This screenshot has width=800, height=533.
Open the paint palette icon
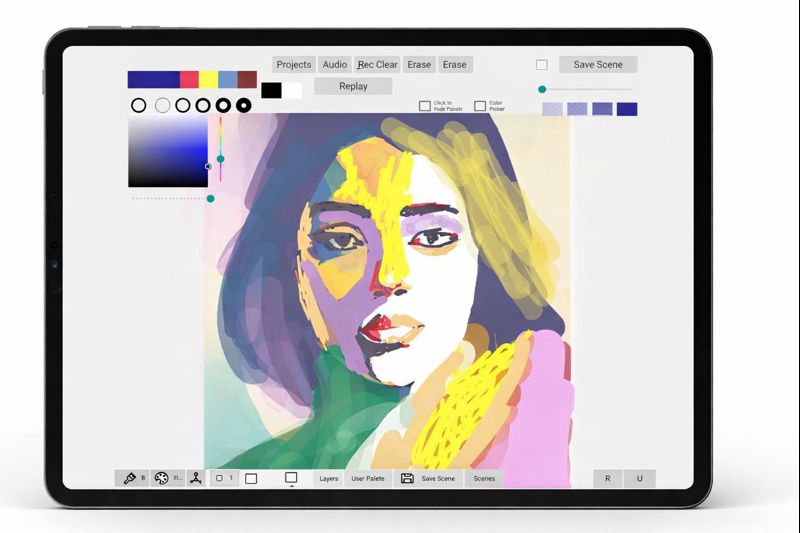coord(162,478)
